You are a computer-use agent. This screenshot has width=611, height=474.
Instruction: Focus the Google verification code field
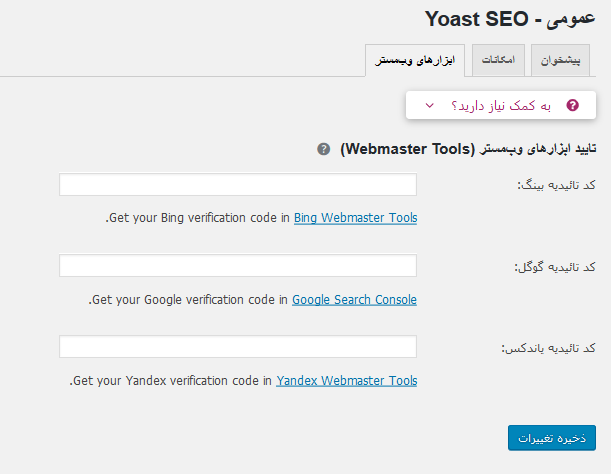point(238,265)
